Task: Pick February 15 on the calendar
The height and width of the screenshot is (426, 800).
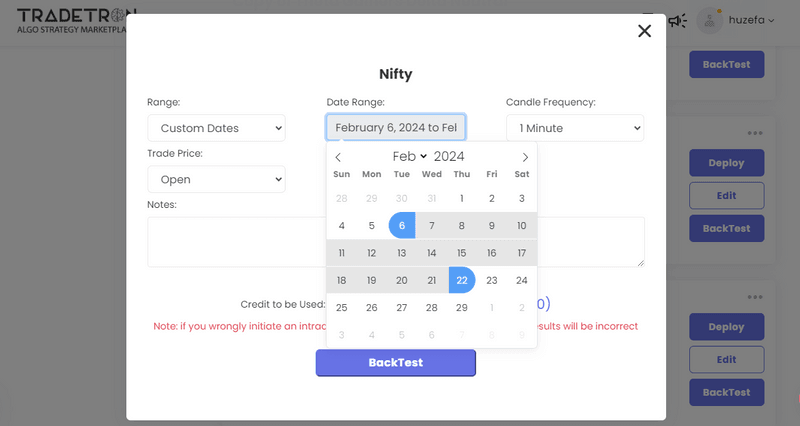Action: tap(461, 253)
